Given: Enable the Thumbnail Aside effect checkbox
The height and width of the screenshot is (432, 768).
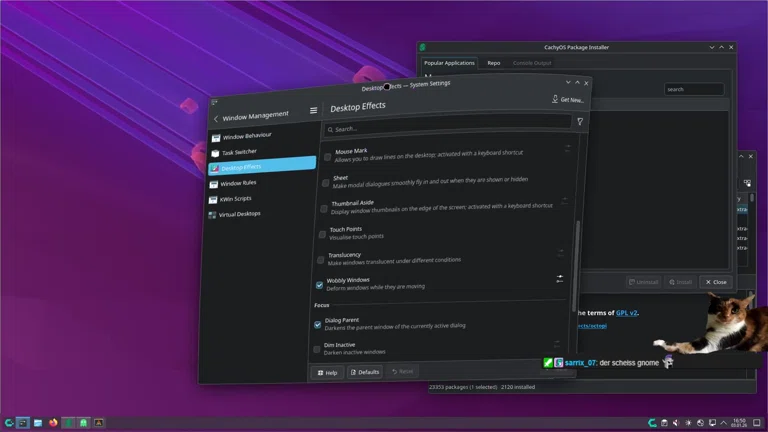Looking at the screenshot, I should tap(324, 209).
